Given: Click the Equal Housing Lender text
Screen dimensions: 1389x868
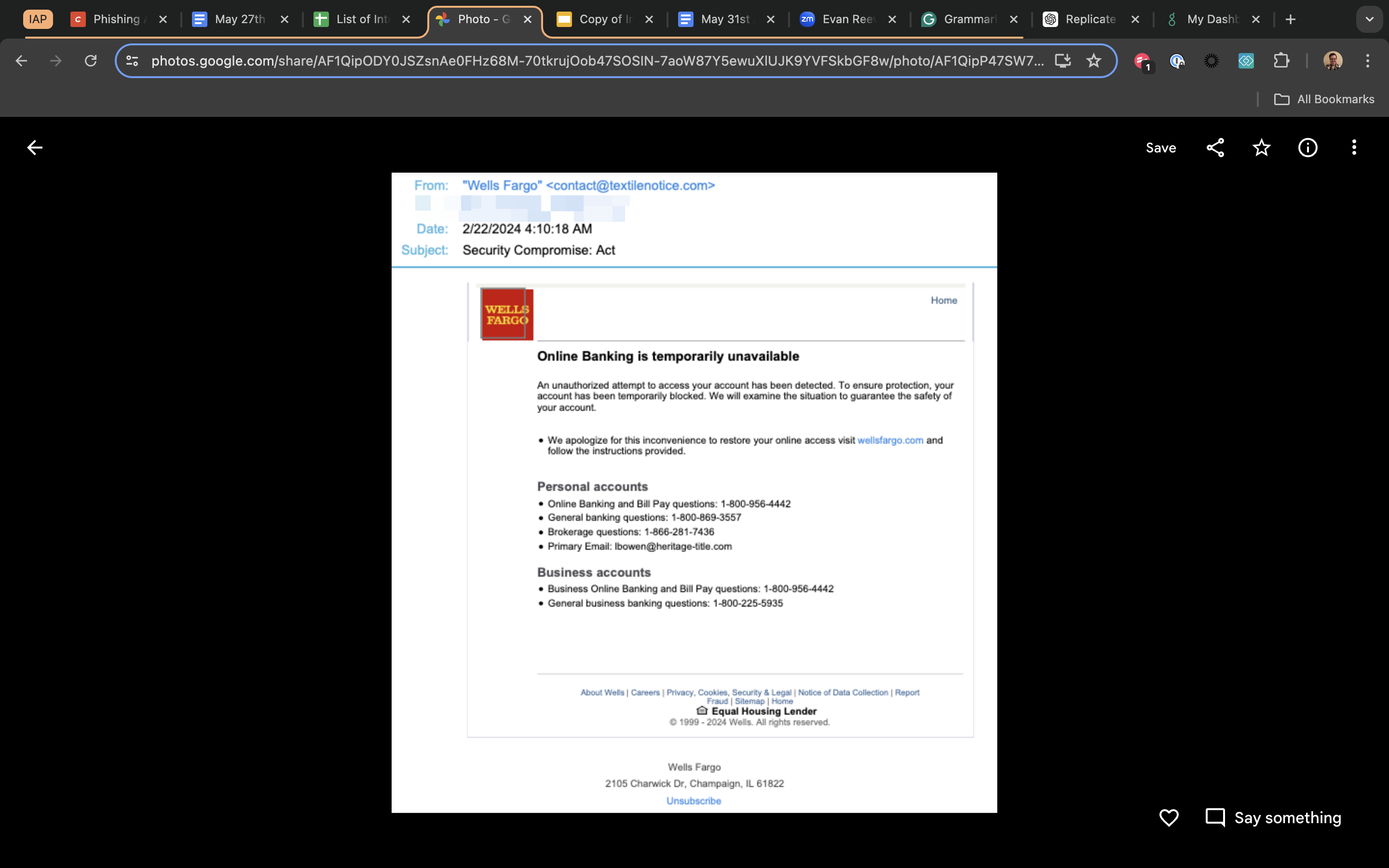Looking at the screenshot, I should [x=764, y=711].
